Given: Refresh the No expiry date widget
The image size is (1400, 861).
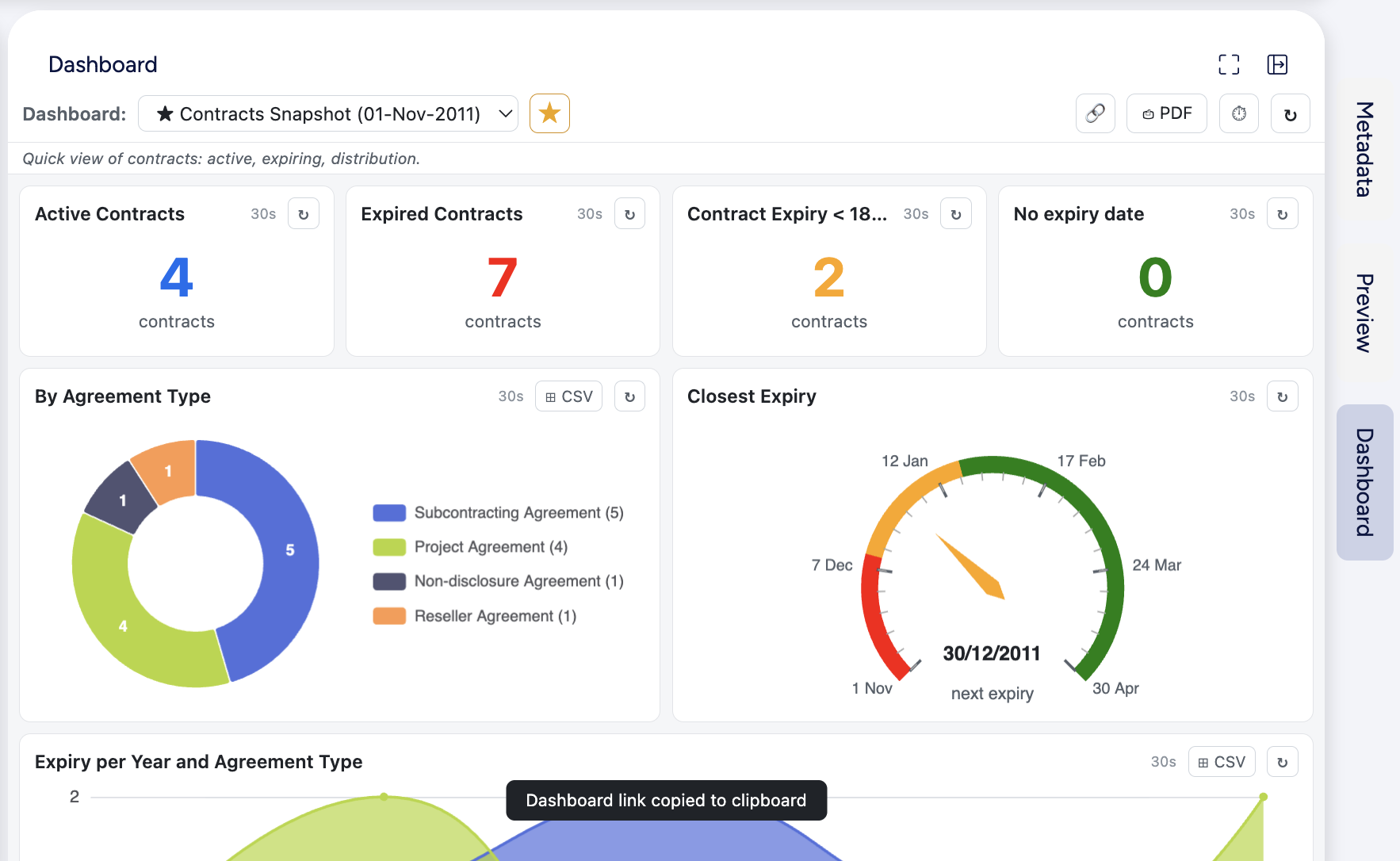Looking at the screenshot, I should [x=1283, y=214].
